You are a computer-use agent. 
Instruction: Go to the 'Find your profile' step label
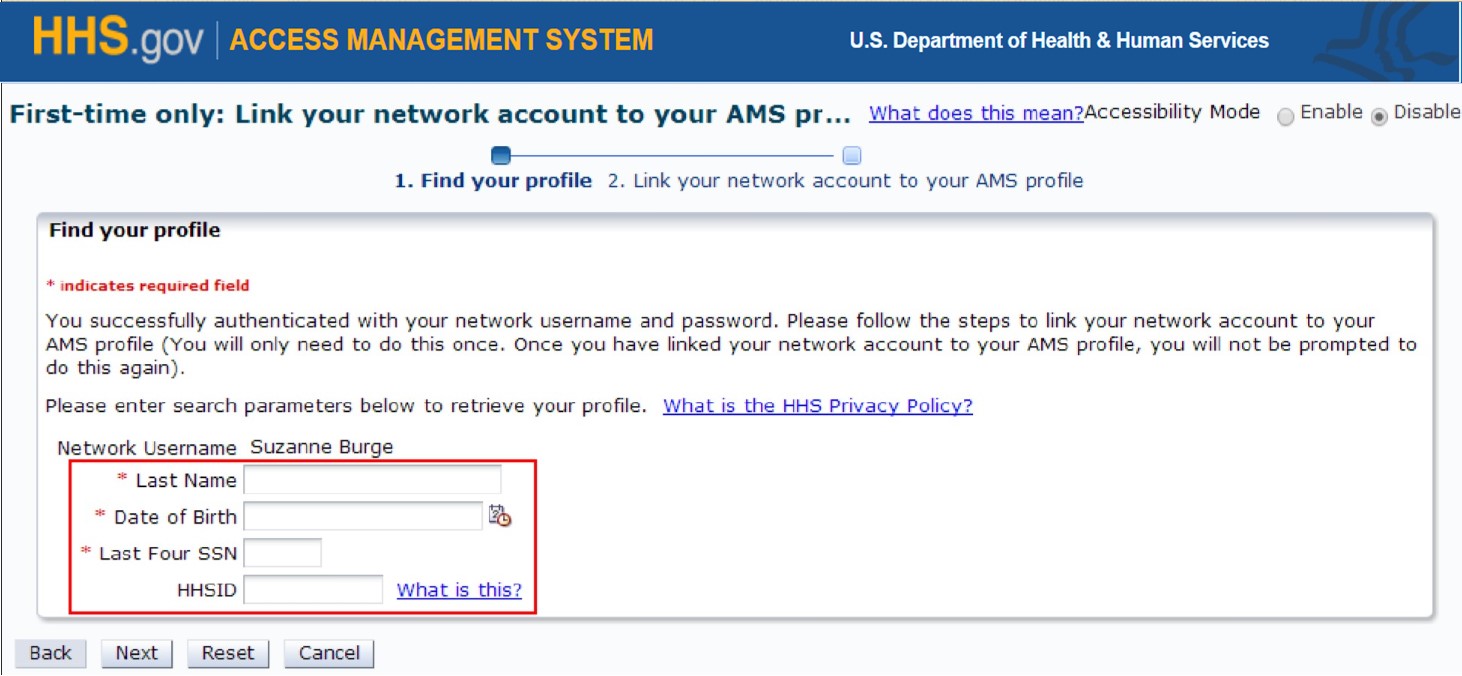(x=493, y=181)
